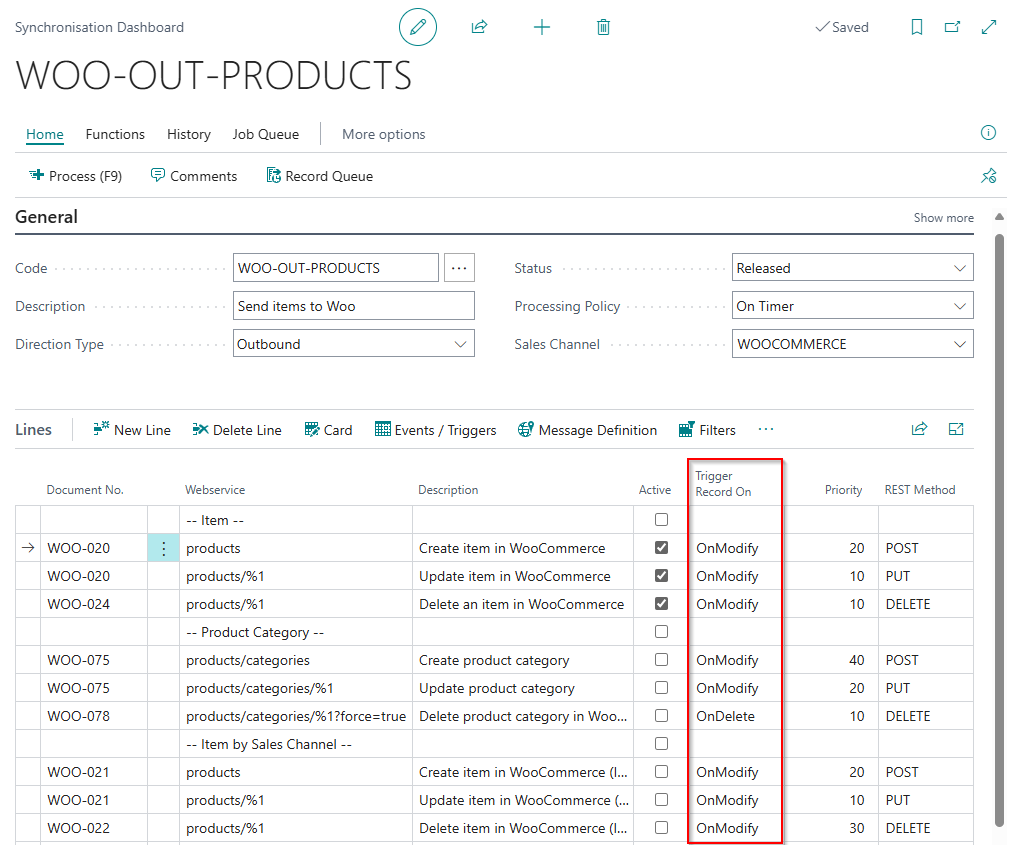Click the Process (F9) button
Image resolution: width=1016 pixels, height=845 pixels.
point(75,176)
